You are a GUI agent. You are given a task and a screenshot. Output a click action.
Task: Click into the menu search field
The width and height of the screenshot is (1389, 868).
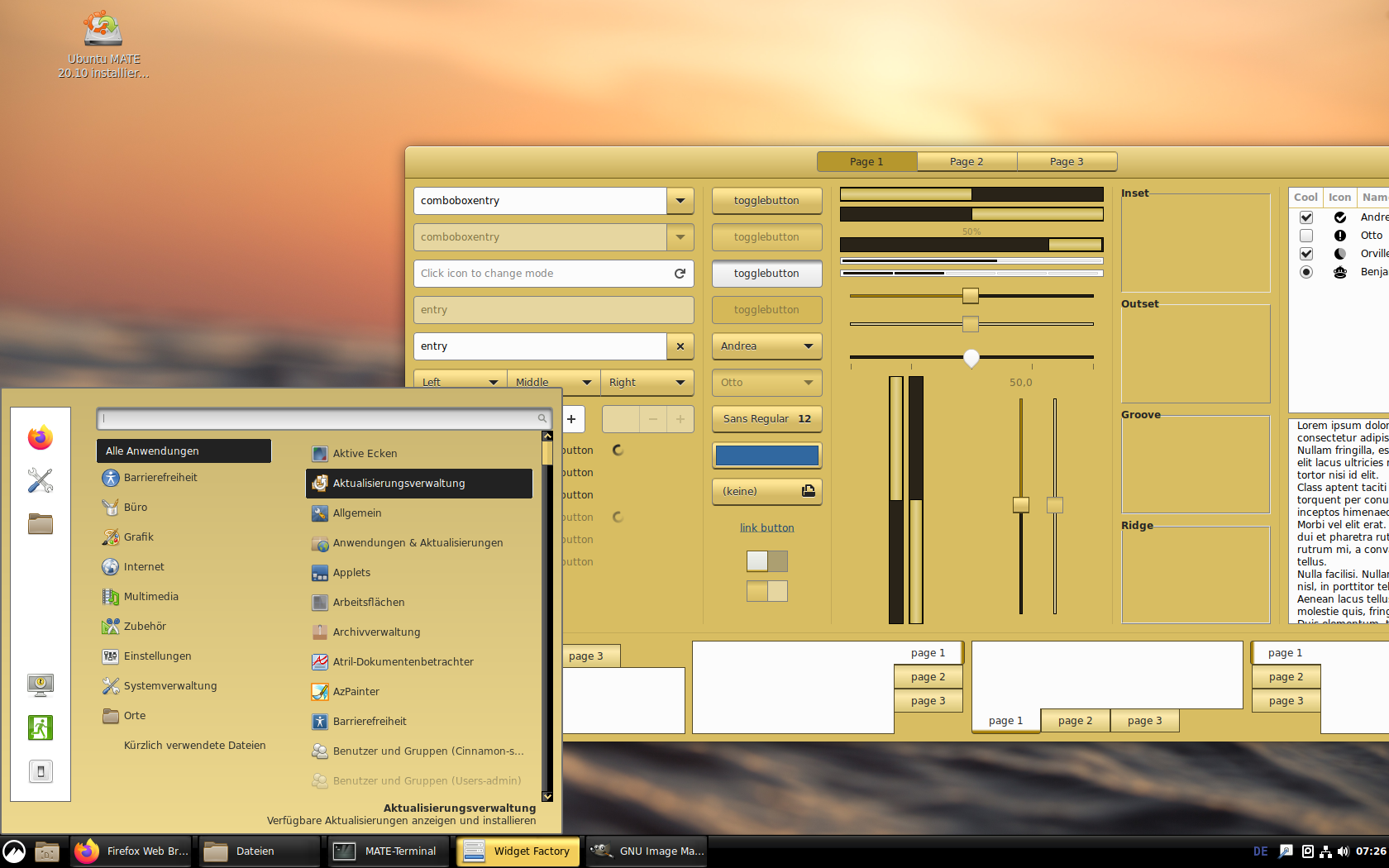tap(323, 419)
